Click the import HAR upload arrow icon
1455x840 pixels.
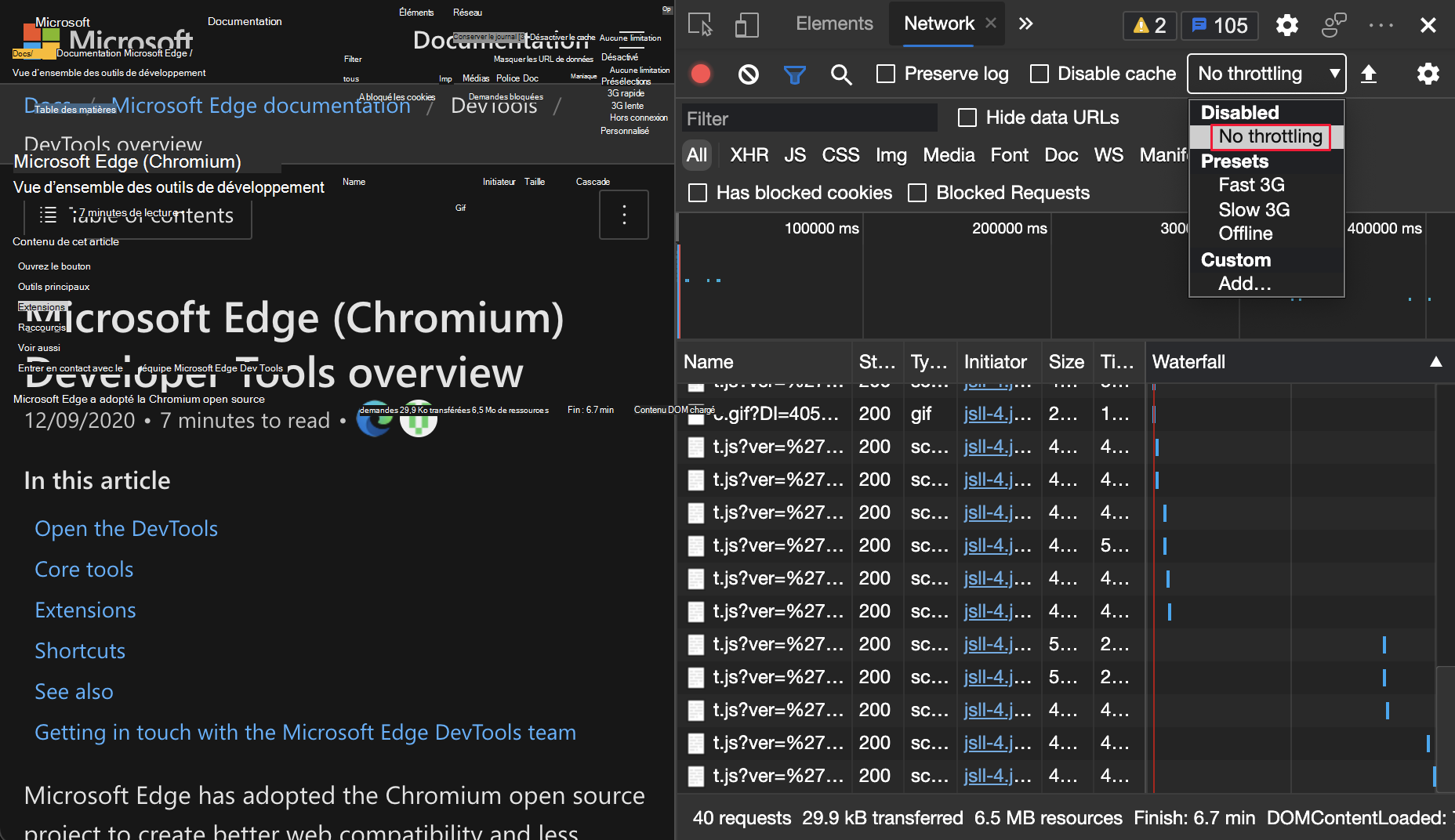point(1369,74)
